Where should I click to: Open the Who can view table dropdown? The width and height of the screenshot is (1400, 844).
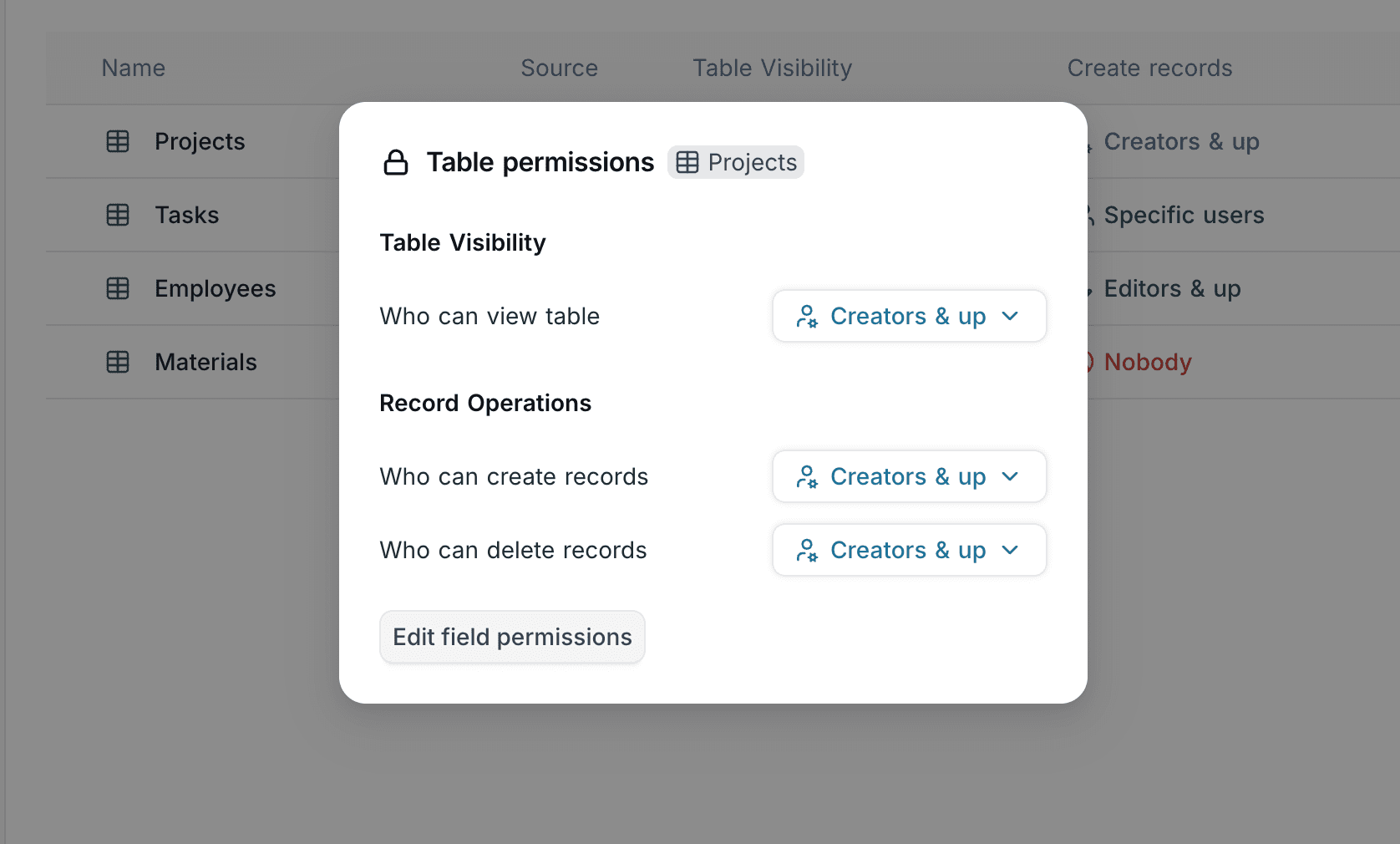(909, 316)
